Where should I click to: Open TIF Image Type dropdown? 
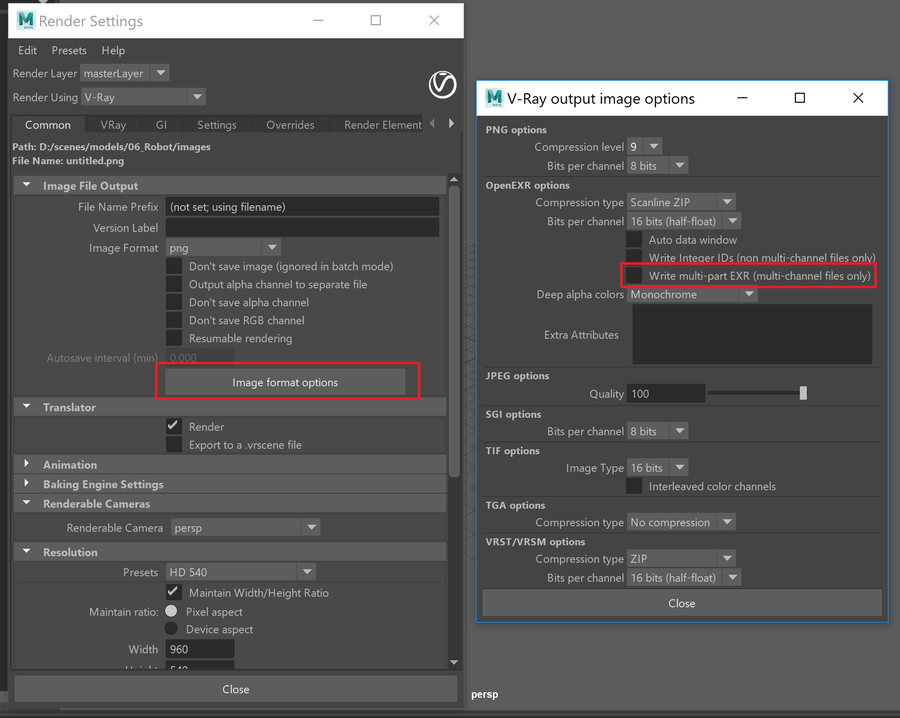coord(658,468)
